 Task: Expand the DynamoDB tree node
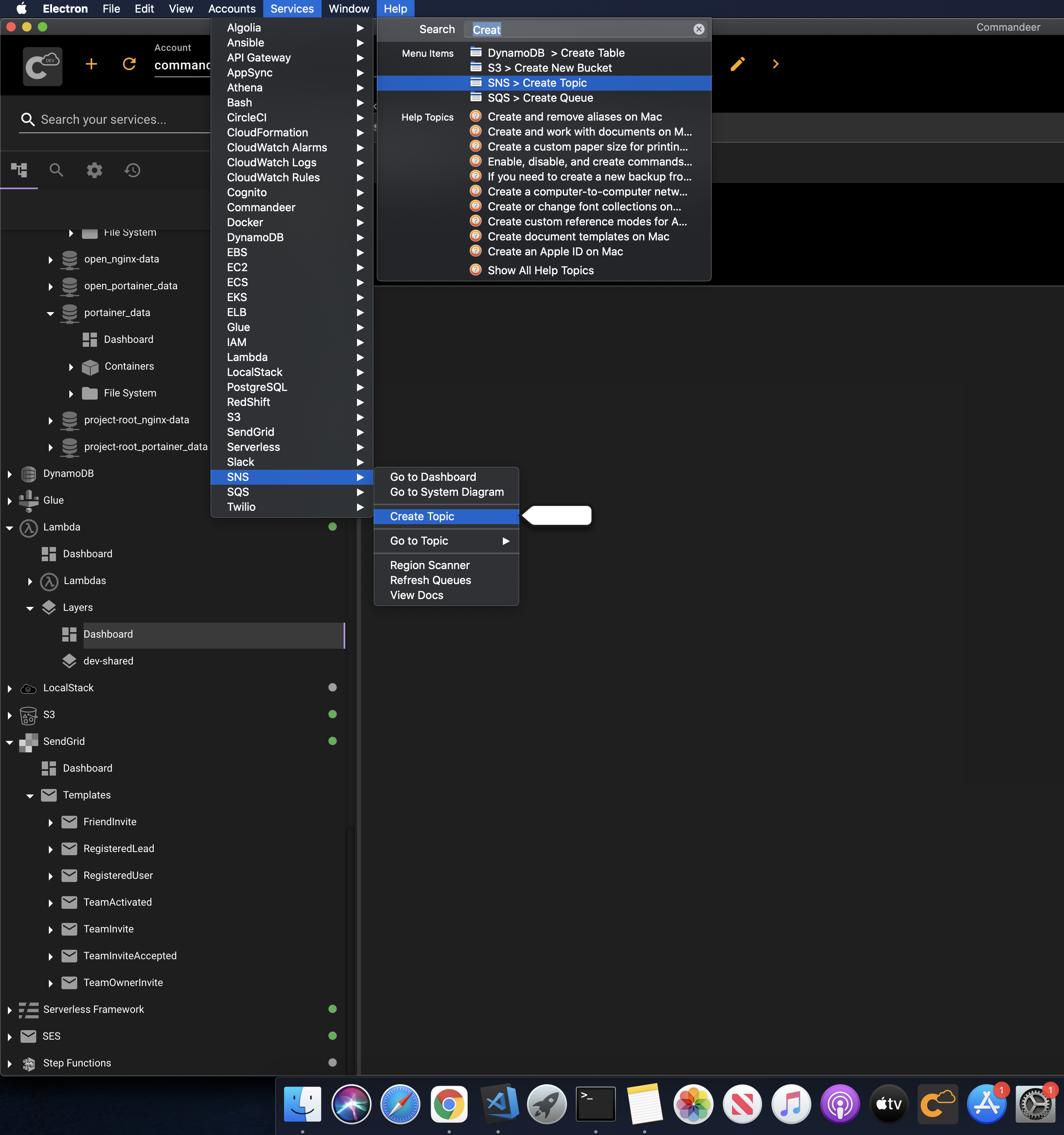tap(10, 474)
